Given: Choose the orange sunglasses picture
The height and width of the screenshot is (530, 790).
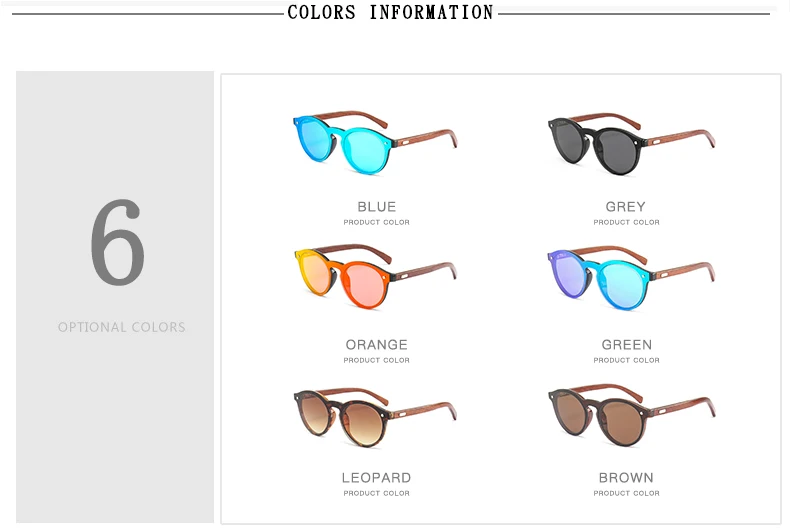Looking at the screenshot, I should (375, 277).
